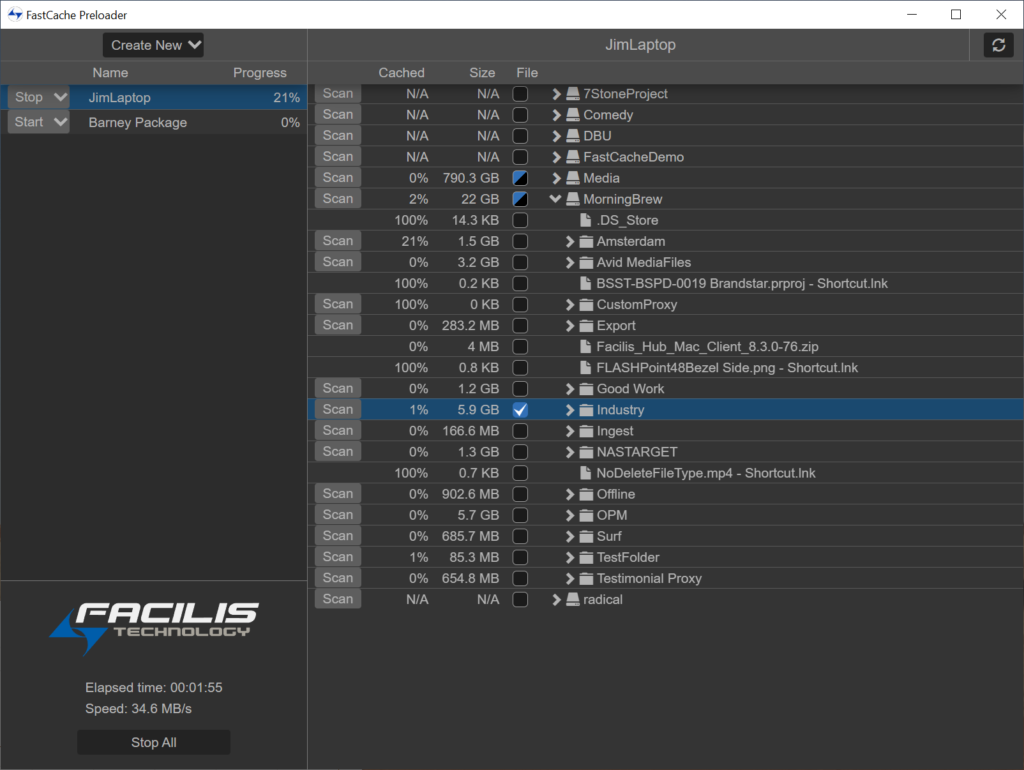Toggle the Media volume checkbox
This screenshot has width=1024, height=770.
[520, 178]
